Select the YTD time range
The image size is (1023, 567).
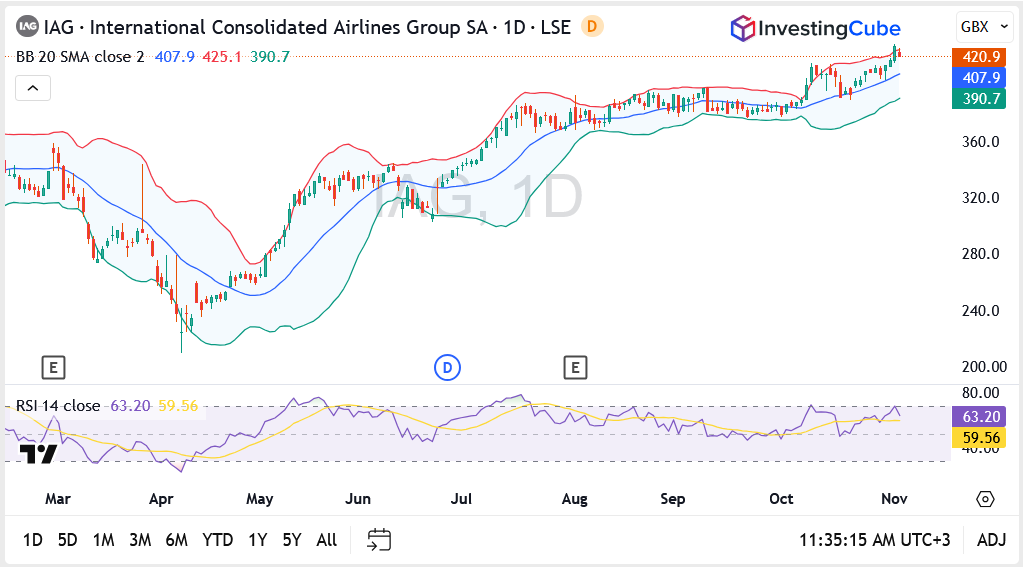(217, 540)
